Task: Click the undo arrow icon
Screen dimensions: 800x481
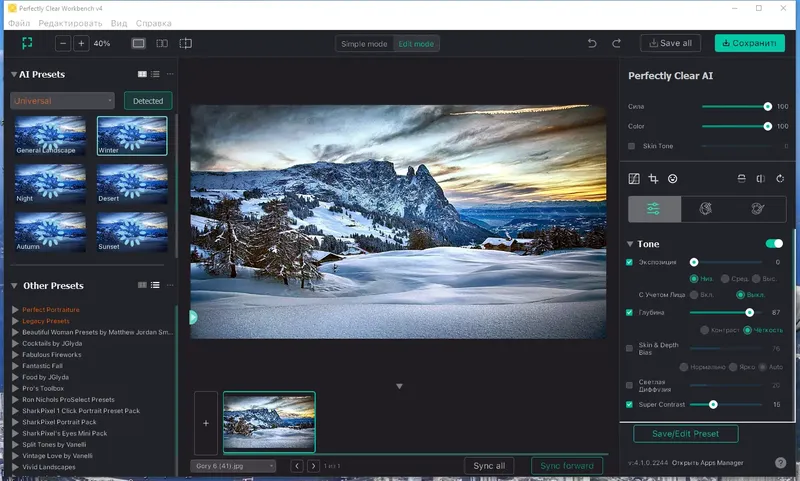Action: click(592, 43)
